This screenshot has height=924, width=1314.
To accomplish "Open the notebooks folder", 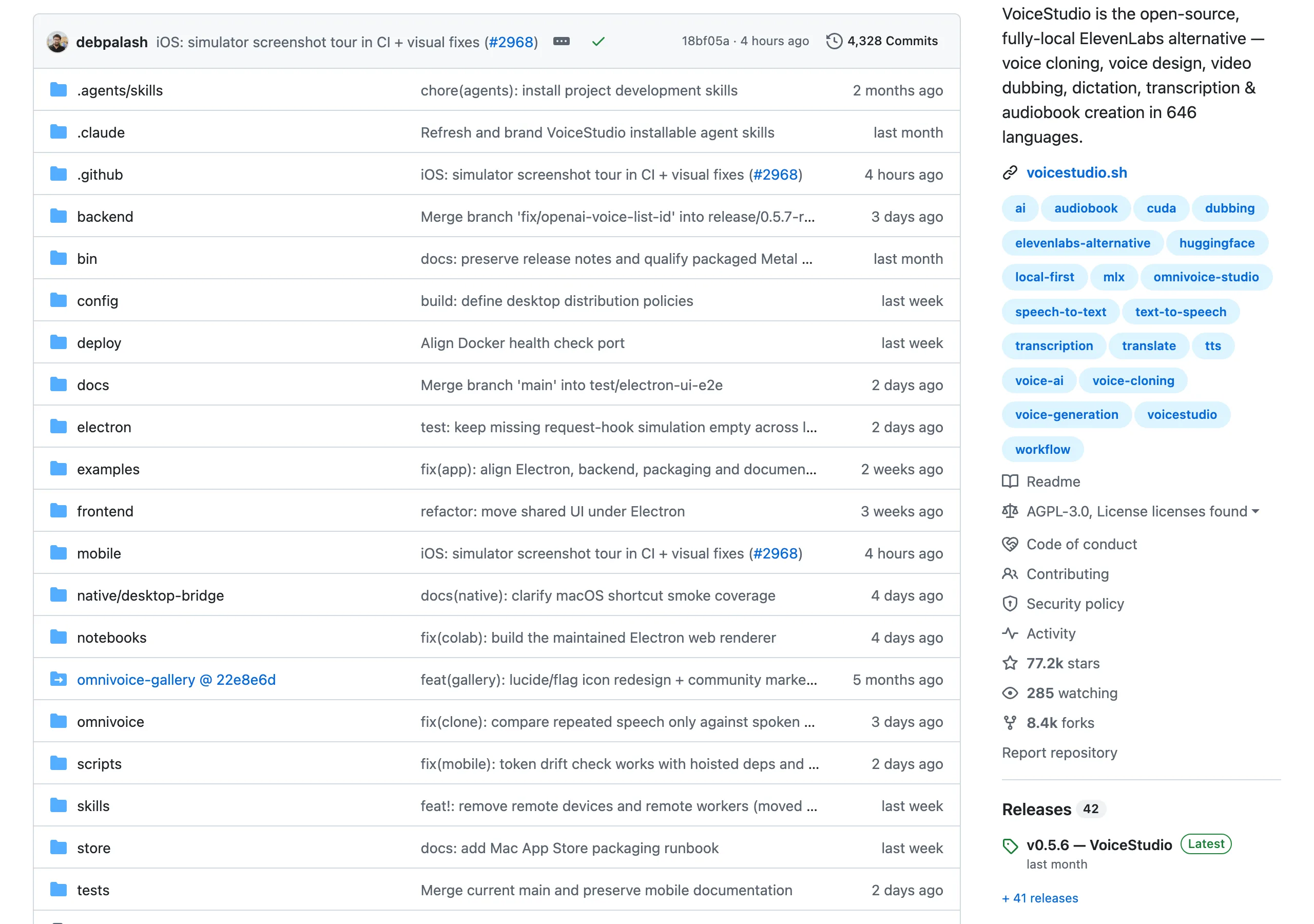I will [x=111, y=638].
